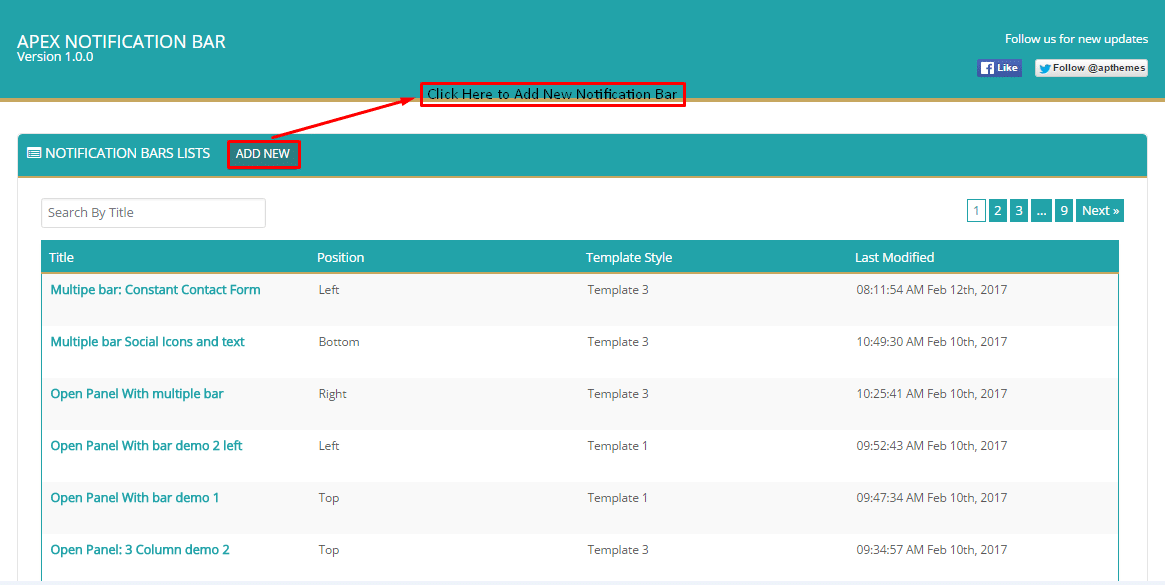This screenshot has height=585, width=1165.
Task: Click the list icon beside NOTIFICATION BARS LISTS
Action: (x=33, y=153)
